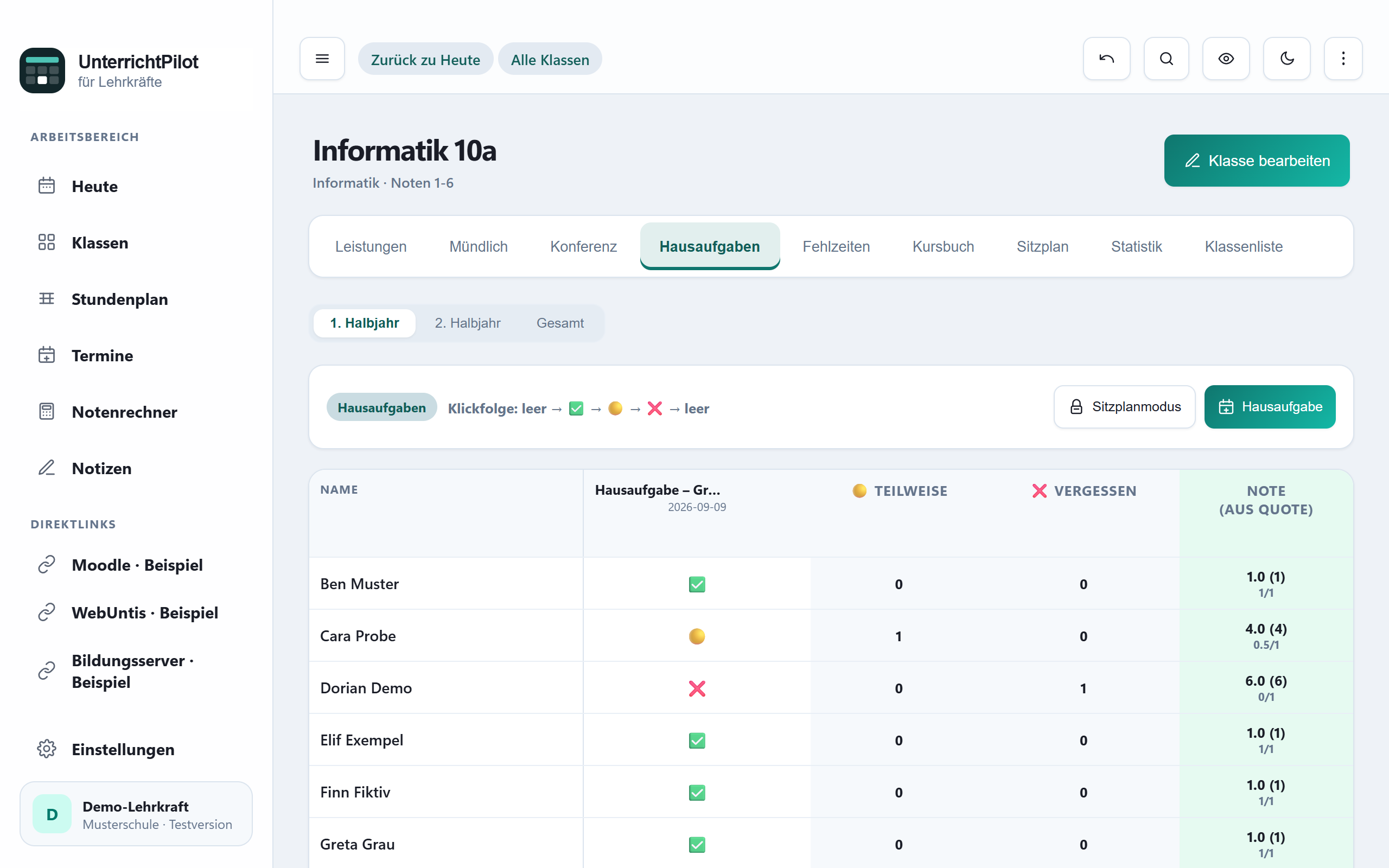Click the undo arrow icon
The image size is (1389, 868).
(x=1106, y=59)
